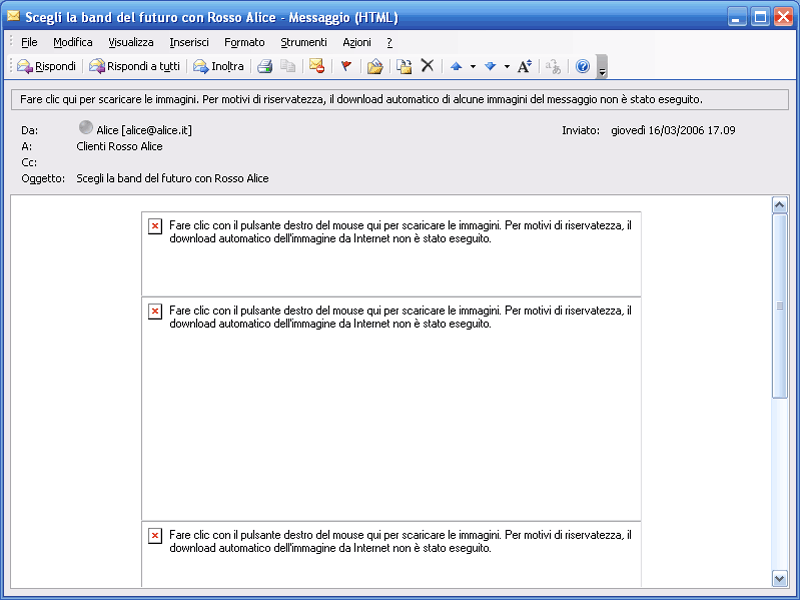800x600 pixels.
Task: Go to previous item with blue up arrow
Action: [x=457, y=66]
